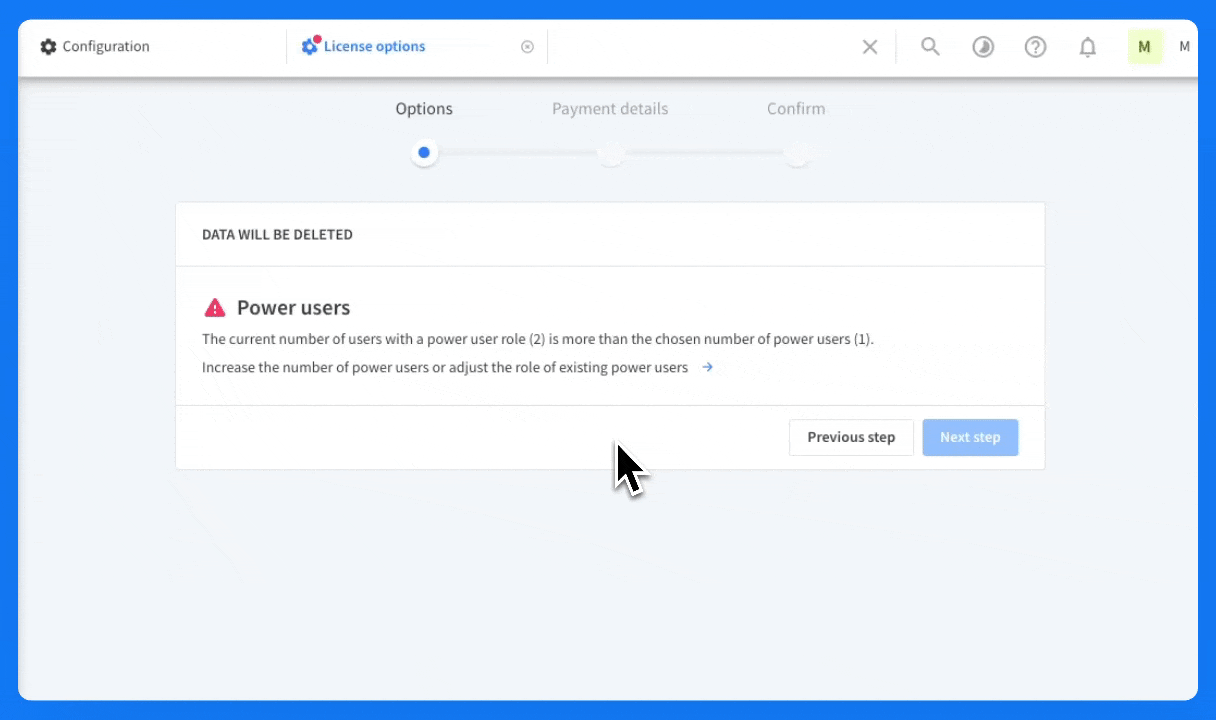
Task: Click the Previous step button
Action: (x=851, y=437)
